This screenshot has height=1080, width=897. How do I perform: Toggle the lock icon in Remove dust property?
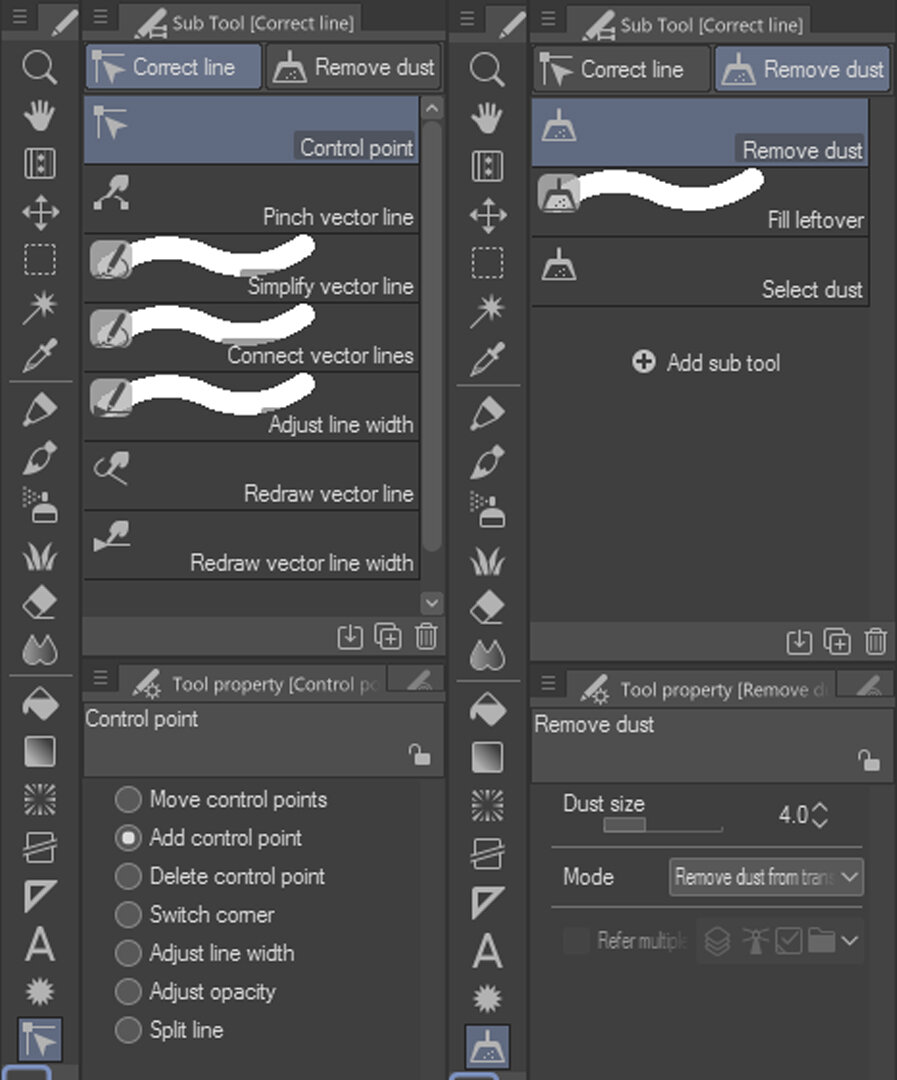[x=869, y=760]
